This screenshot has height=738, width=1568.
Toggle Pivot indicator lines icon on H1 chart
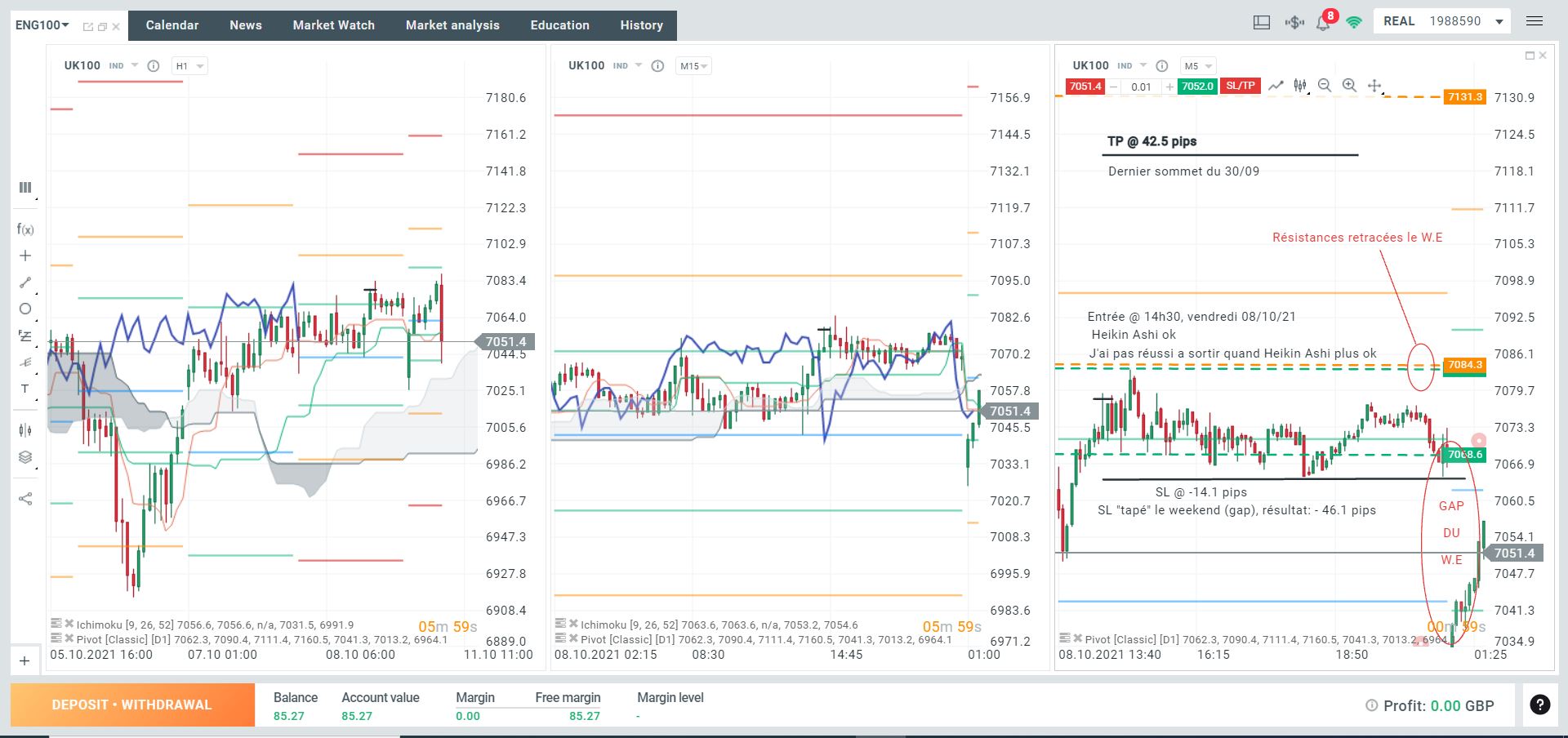click(56, 638)
